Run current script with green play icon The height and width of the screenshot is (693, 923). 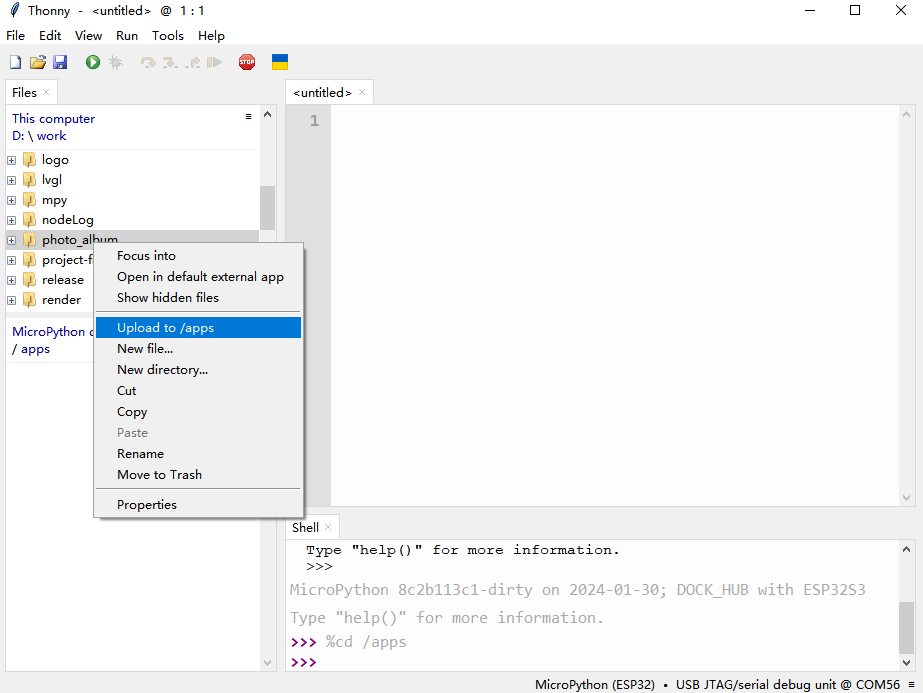click(93, 62)
